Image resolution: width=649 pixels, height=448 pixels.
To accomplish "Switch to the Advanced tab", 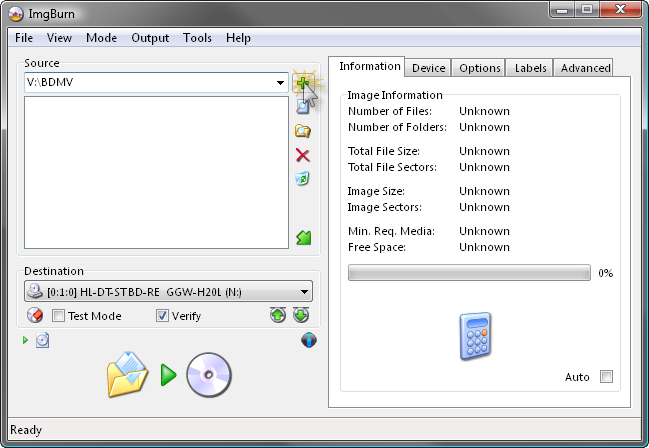I will (585, 68).
